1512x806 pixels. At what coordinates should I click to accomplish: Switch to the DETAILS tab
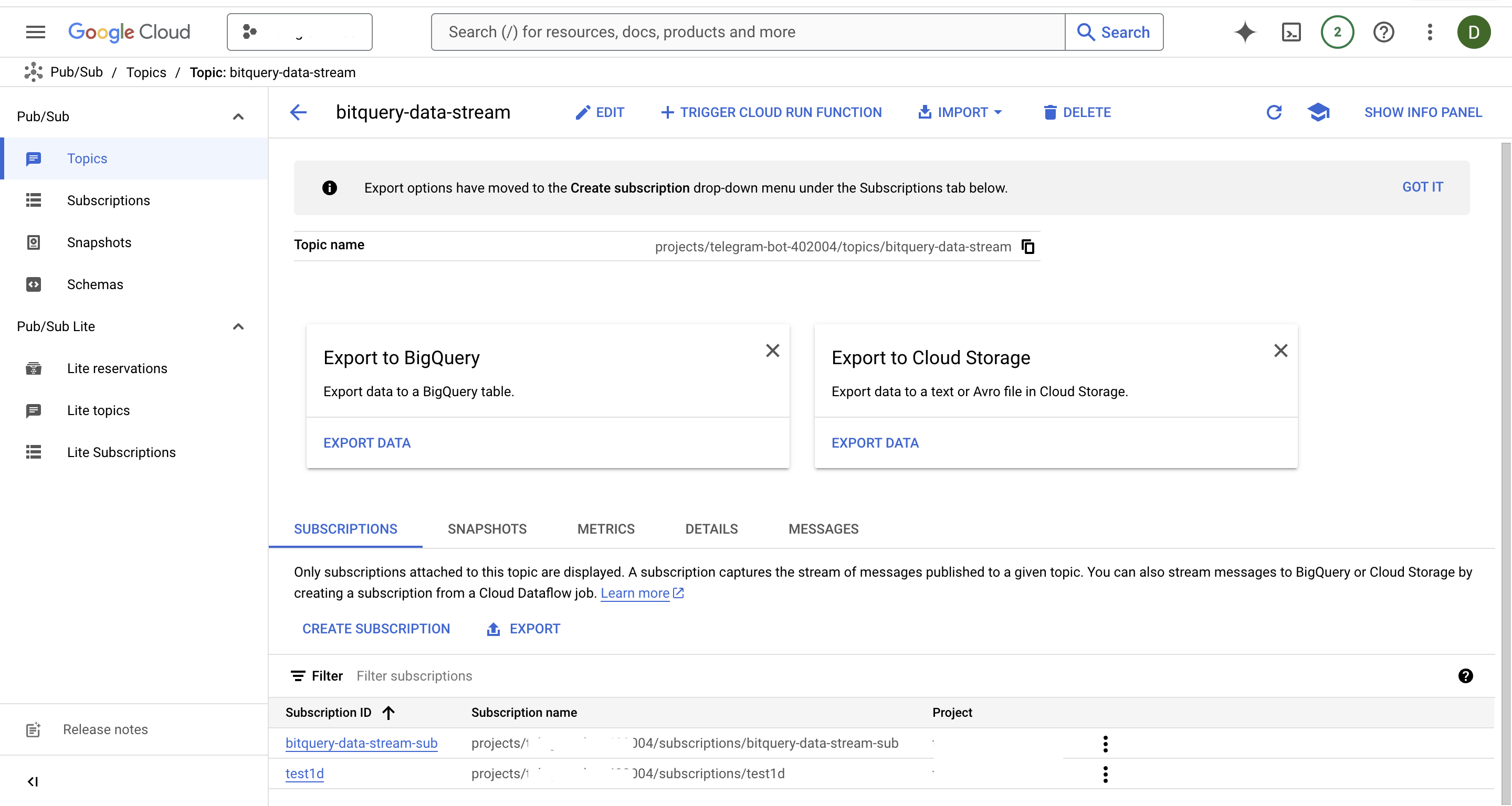point(711,528)
